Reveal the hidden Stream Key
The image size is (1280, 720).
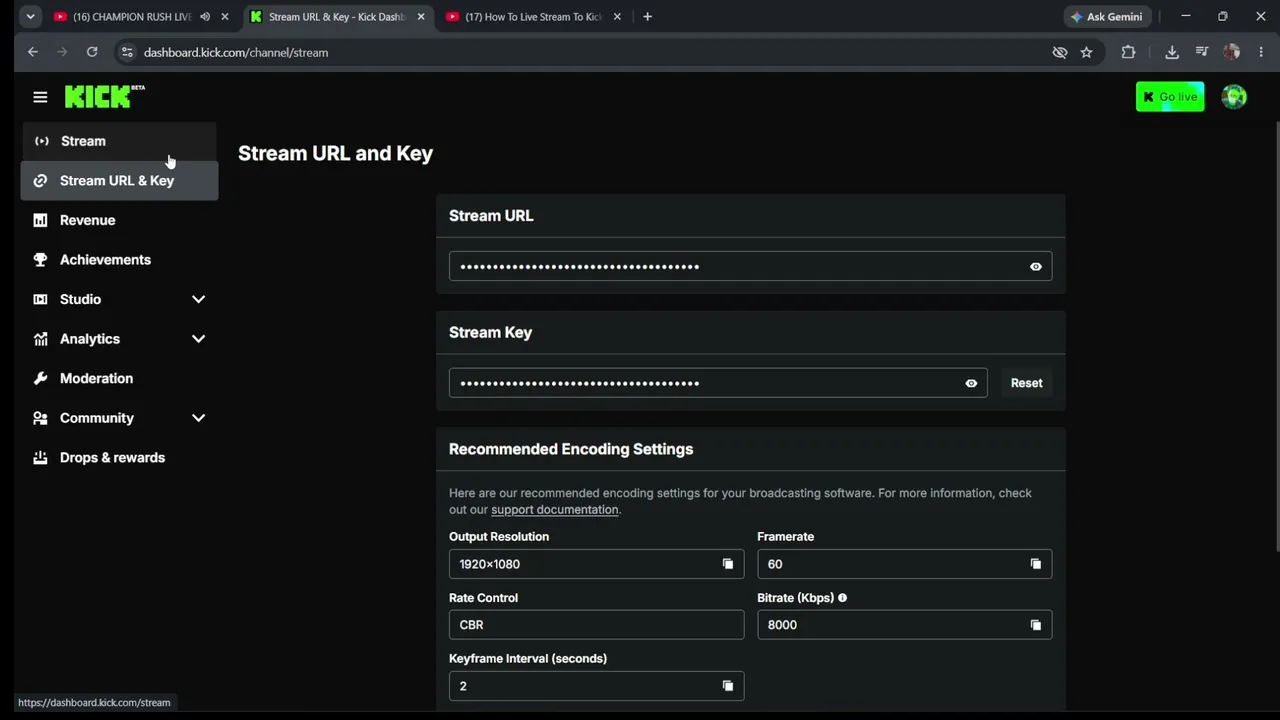click(971, 383)
